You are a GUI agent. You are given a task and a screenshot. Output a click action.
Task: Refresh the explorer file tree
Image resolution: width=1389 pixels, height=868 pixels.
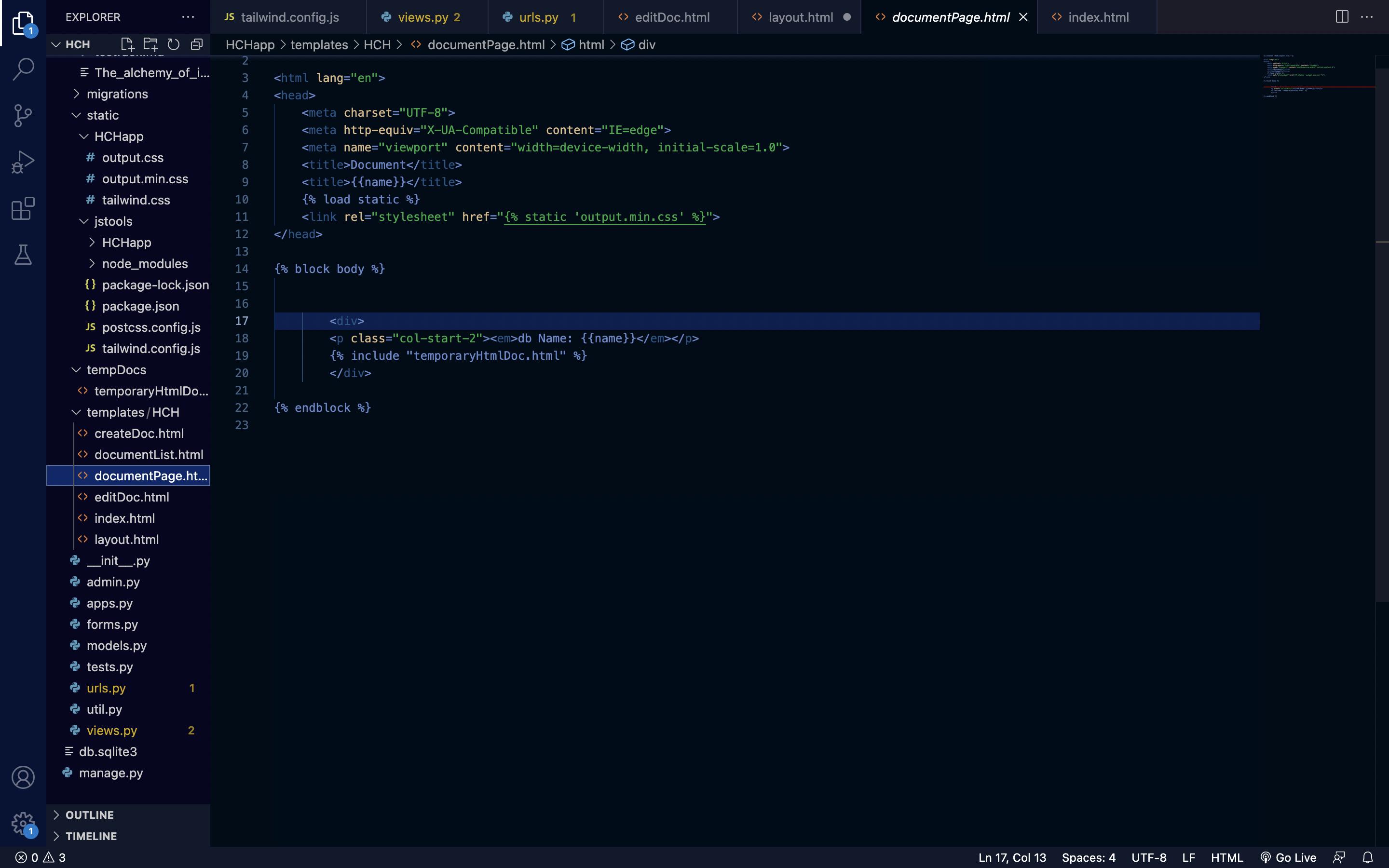coord(173,44)
